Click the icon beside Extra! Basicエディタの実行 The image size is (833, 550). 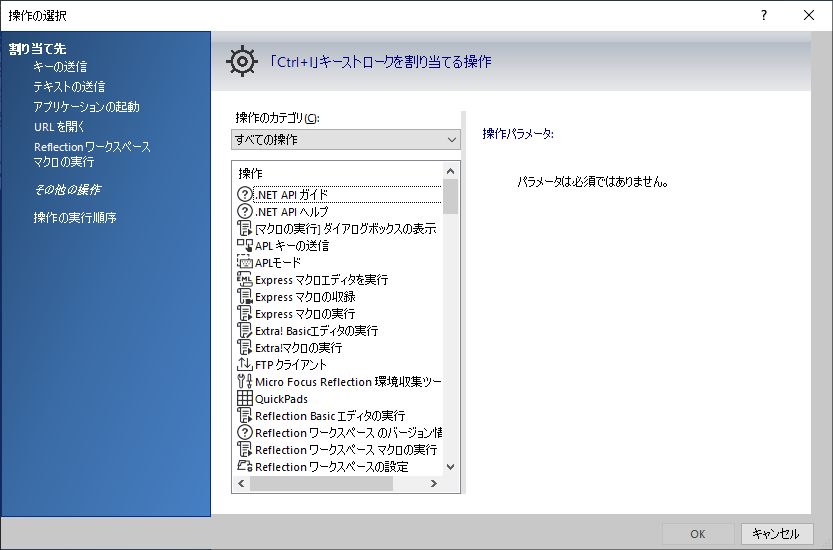pos(244,331)
